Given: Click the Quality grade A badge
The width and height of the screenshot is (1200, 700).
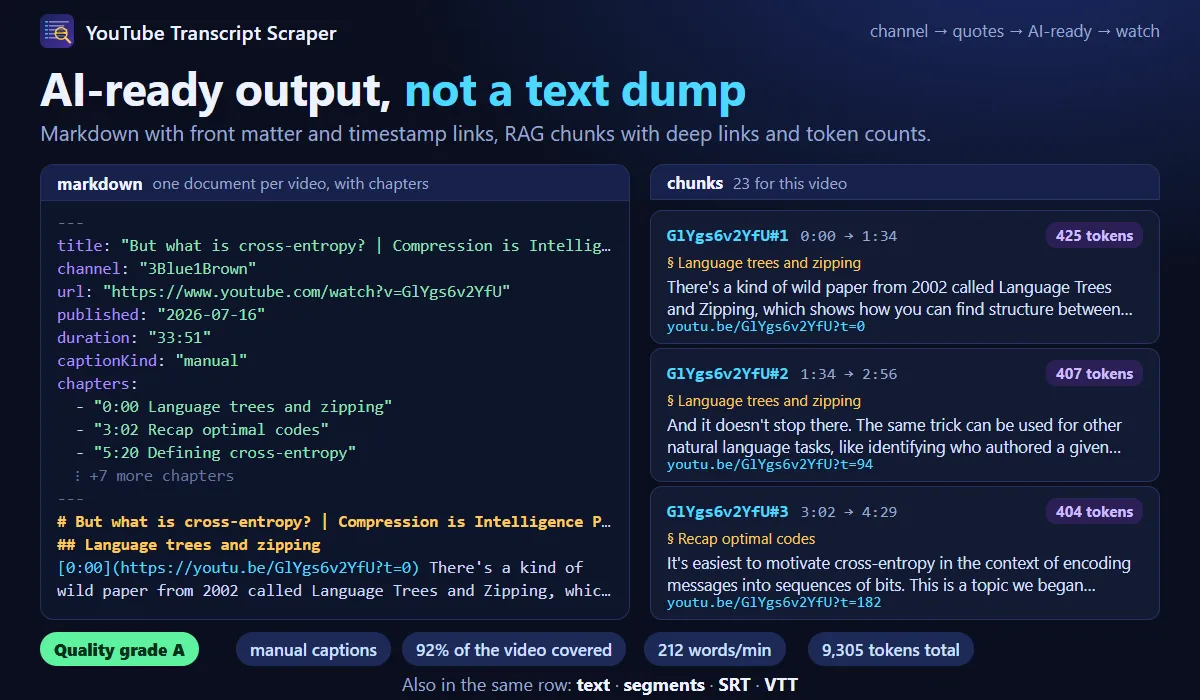Looking at the screenshot, I should [120, 650].
